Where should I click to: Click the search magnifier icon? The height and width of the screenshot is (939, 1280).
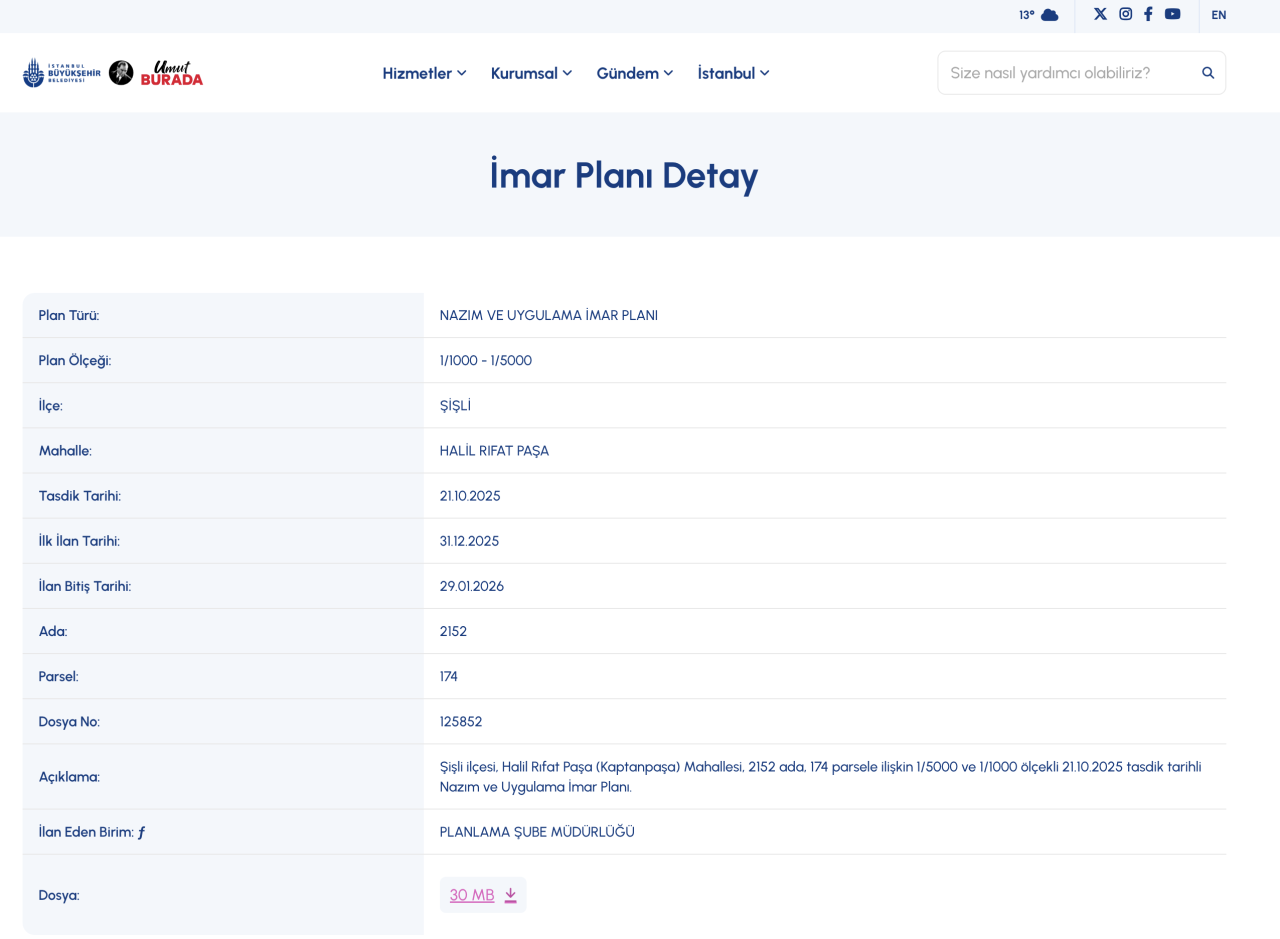[x=1208, y=73]
